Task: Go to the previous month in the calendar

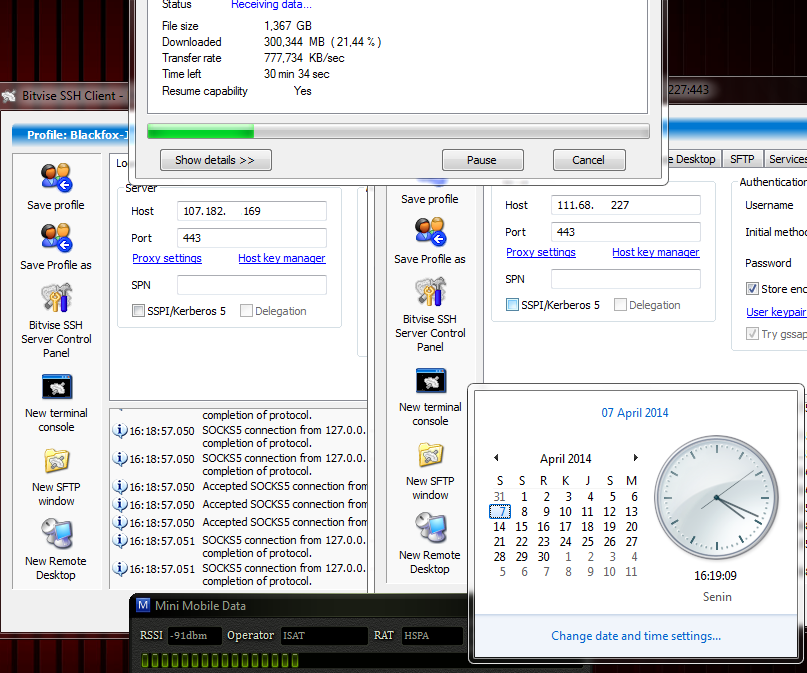Action: tap(496, 458)
